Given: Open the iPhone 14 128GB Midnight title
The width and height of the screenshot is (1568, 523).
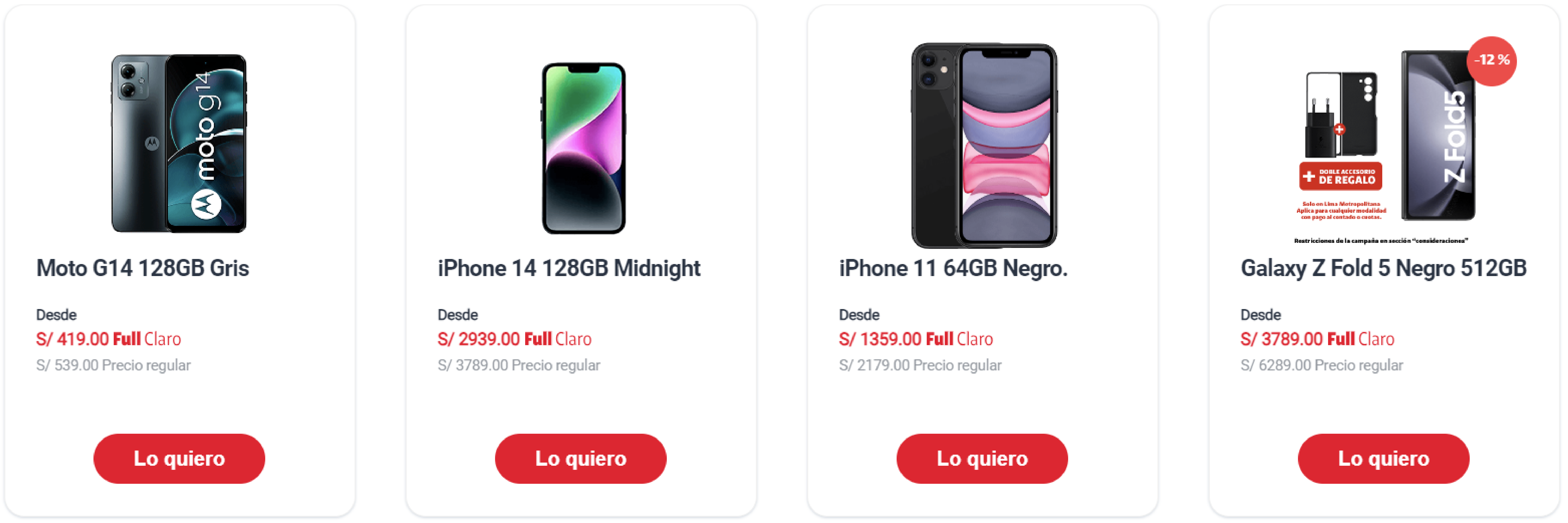Looking at the screenshot, I should tap(569, 268).
